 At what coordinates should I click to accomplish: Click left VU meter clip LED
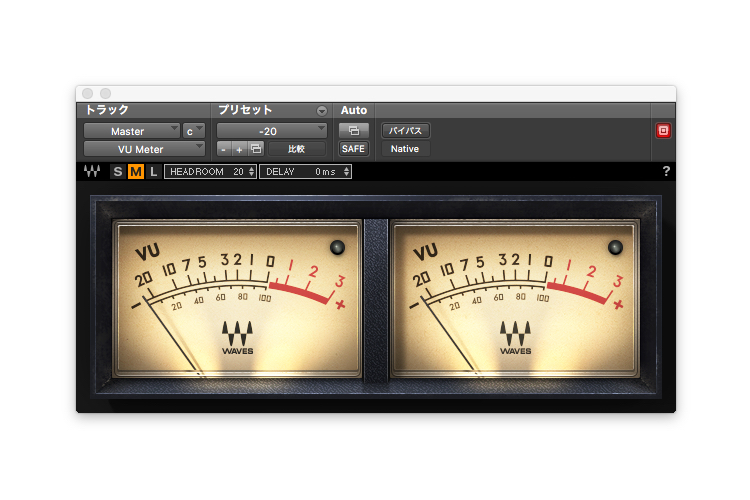337,247
